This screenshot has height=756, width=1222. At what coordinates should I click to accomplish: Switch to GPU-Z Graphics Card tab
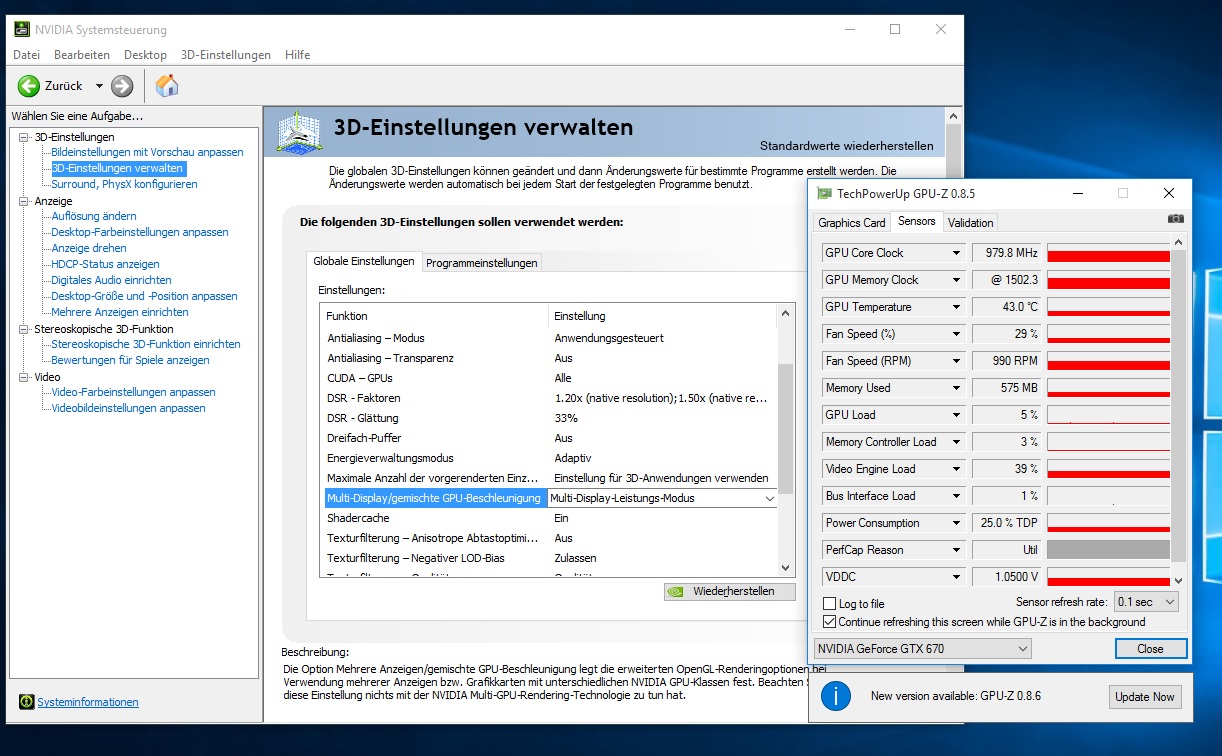pos(852,223)
